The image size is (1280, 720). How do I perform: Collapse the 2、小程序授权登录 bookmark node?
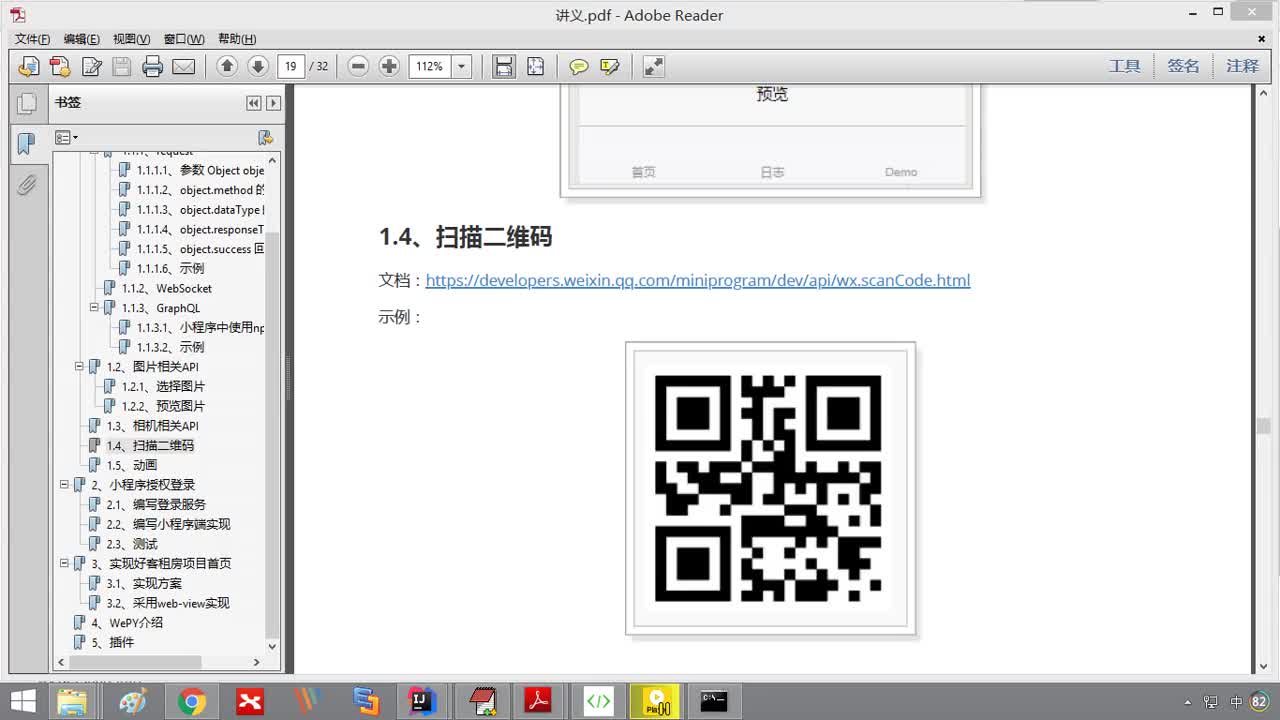64,485
